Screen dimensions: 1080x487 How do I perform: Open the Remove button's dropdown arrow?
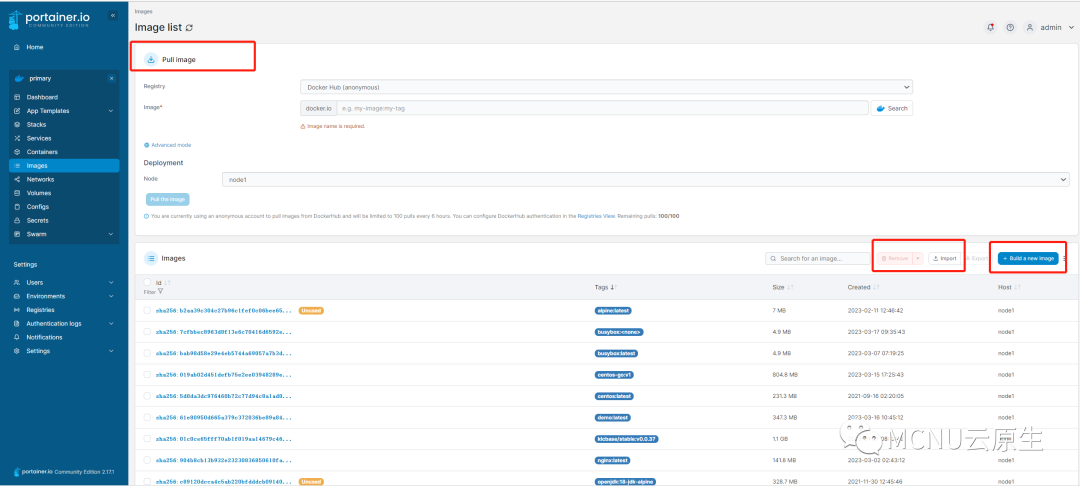(x=917, y=258)
